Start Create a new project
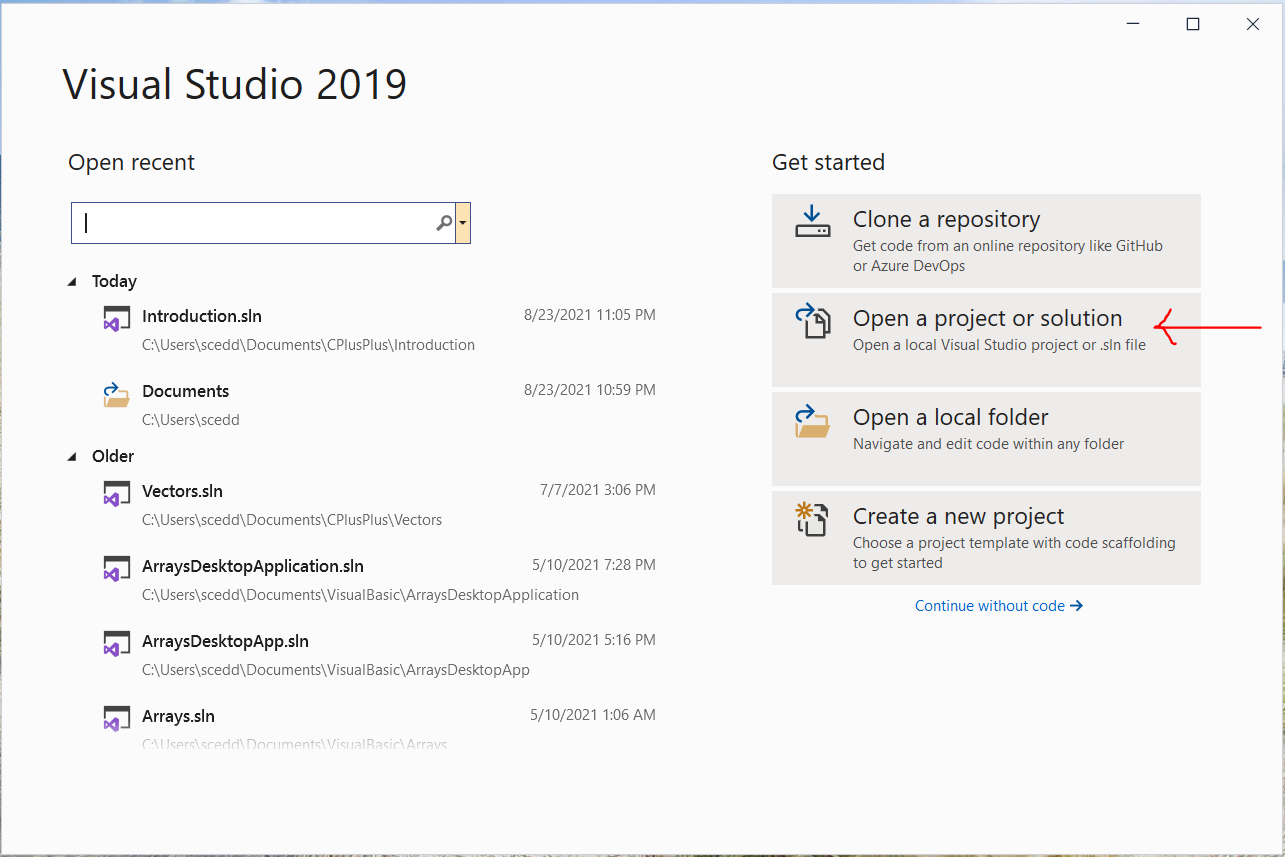1285x857 pixels. 986,538
